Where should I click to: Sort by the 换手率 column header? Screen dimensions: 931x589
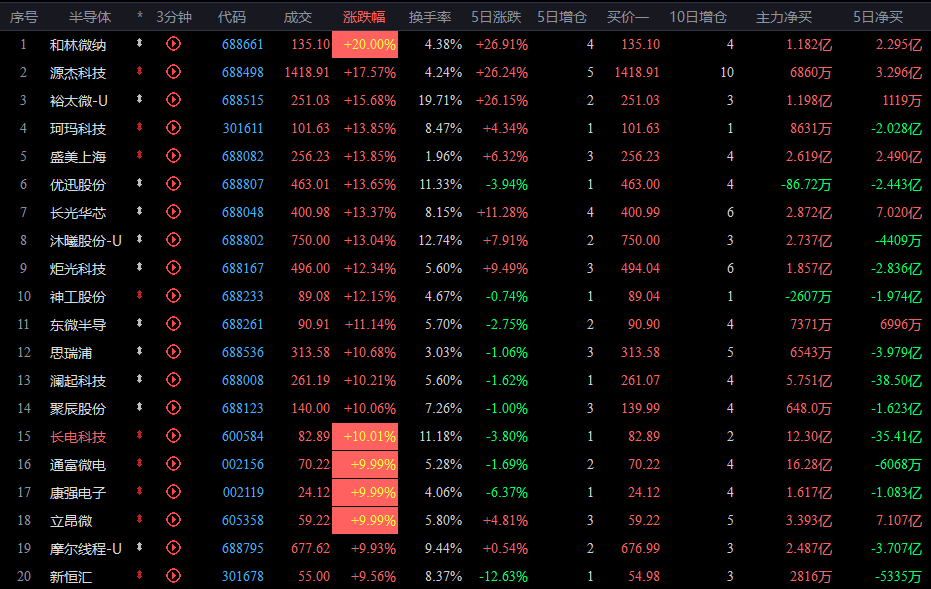(x=430, y=17)
